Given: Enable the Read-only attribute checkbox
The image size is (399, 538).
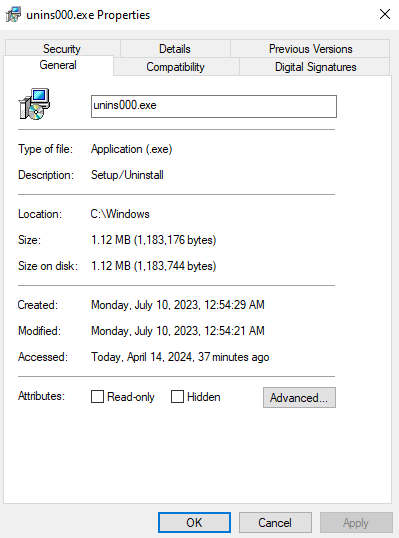Looking at the screenshot, I should point(97,397).
